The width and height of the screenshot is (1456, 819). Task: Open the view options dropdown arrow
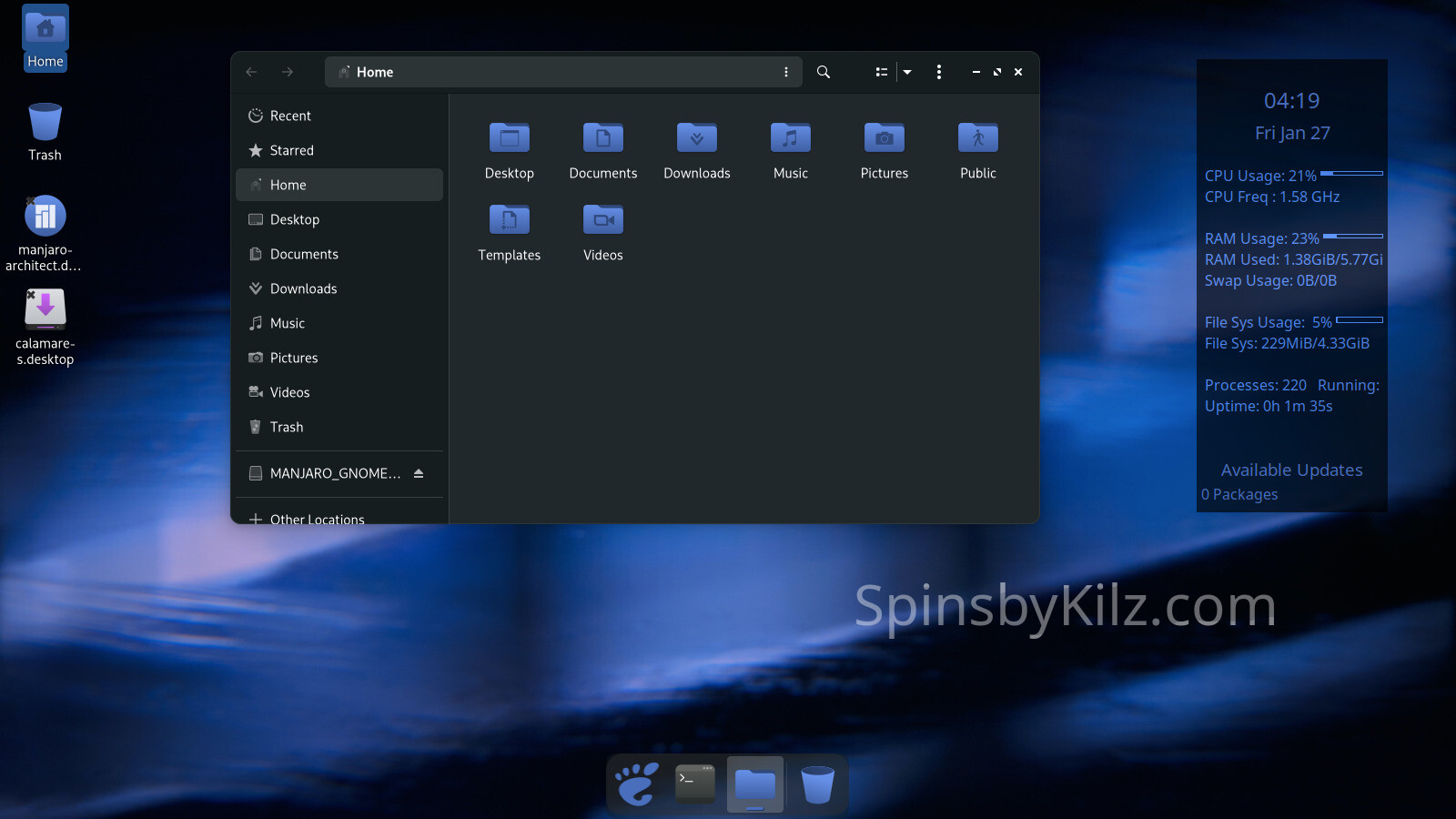[907, 72]
